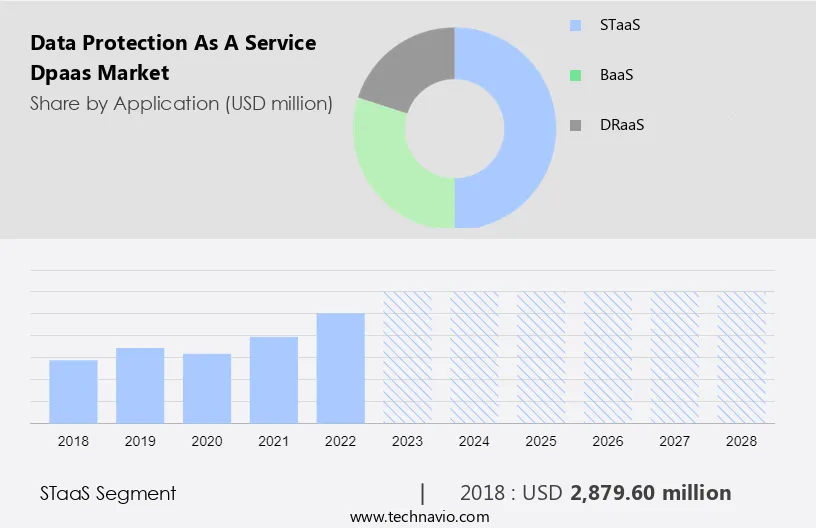Select the DRaaS legend label

[622, 125]
